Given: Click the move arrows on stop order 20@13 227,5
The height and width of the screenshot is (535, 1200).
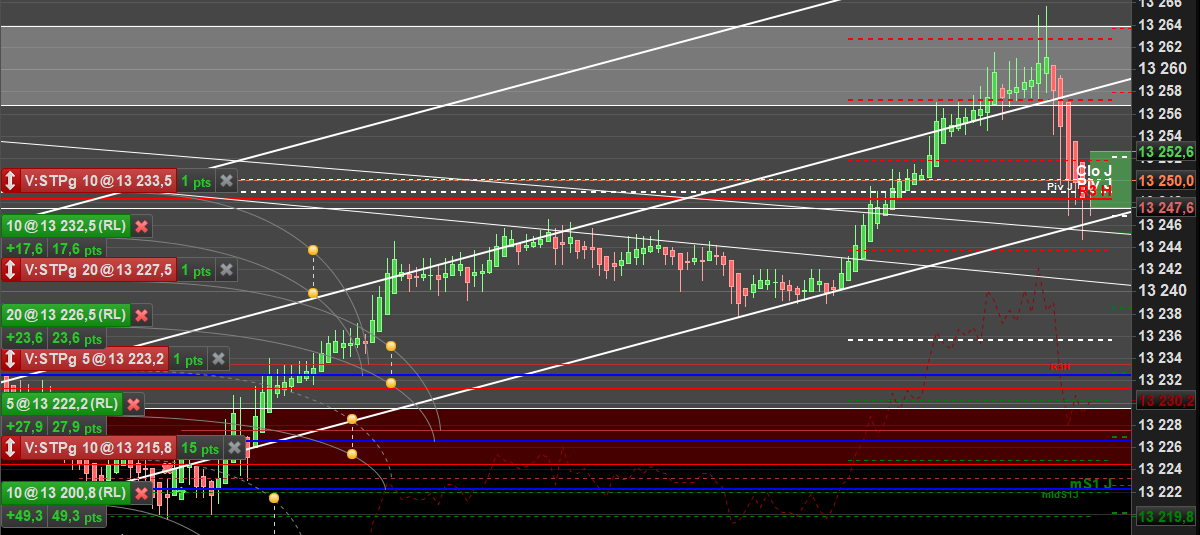Looking at the screenshot, I should click(x=10, y=270).
